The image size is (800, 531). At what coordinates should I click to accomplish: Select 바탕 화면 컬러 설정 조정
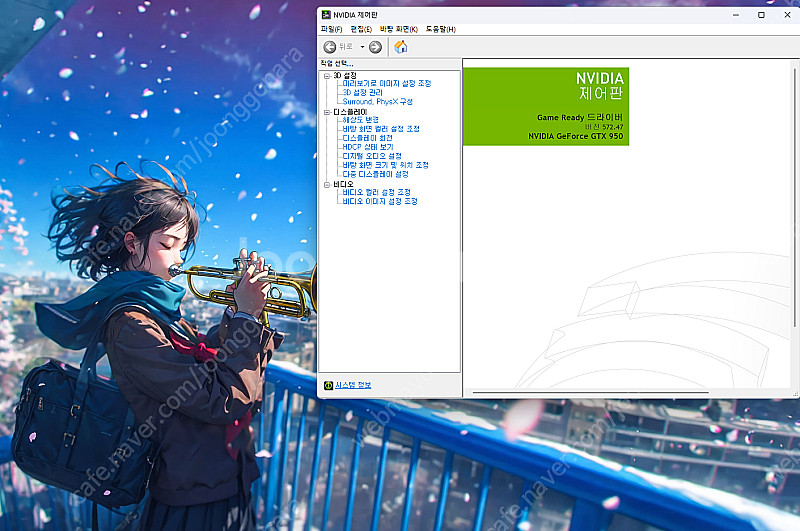point(381,129)
